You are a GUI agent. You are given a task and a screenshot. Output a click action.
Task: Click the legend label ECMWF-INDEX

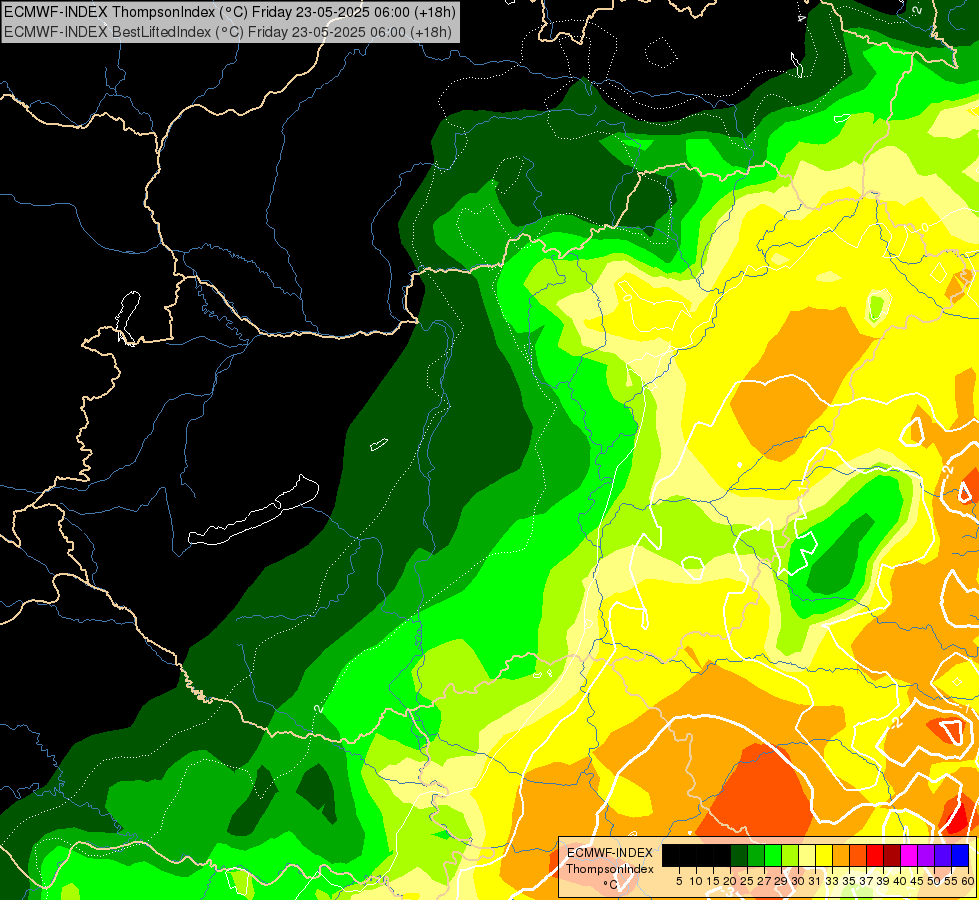pyautogui.click(x=610, y=853)
